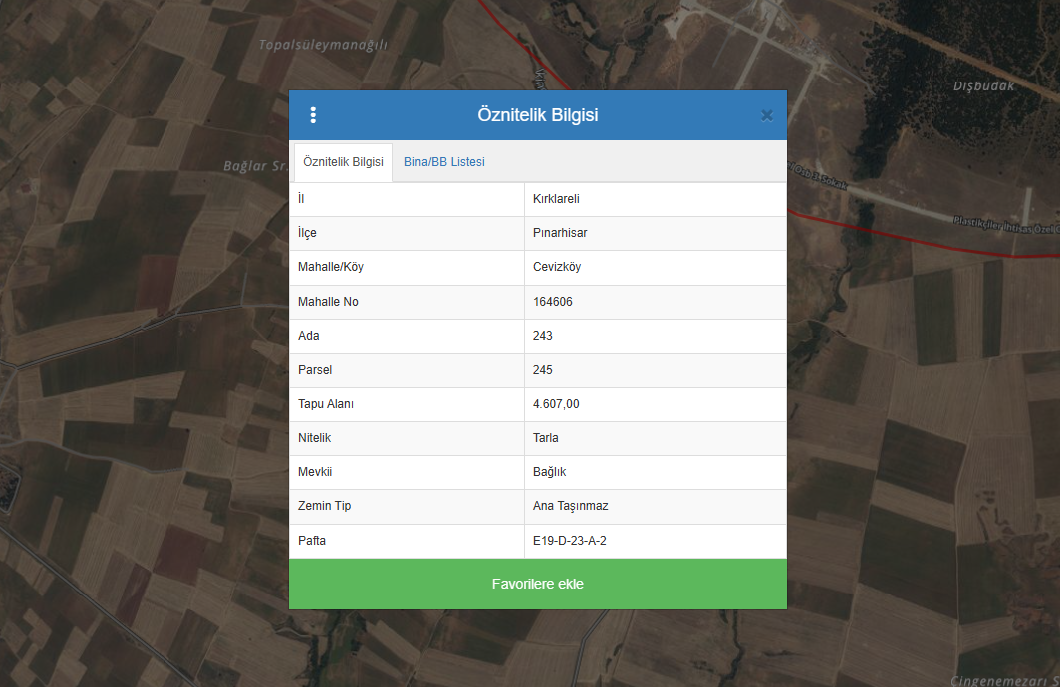This screenshot has width=1060, height=687.
Task: Click the Topalsüleymanağılı map label
Action: [322, 45]
